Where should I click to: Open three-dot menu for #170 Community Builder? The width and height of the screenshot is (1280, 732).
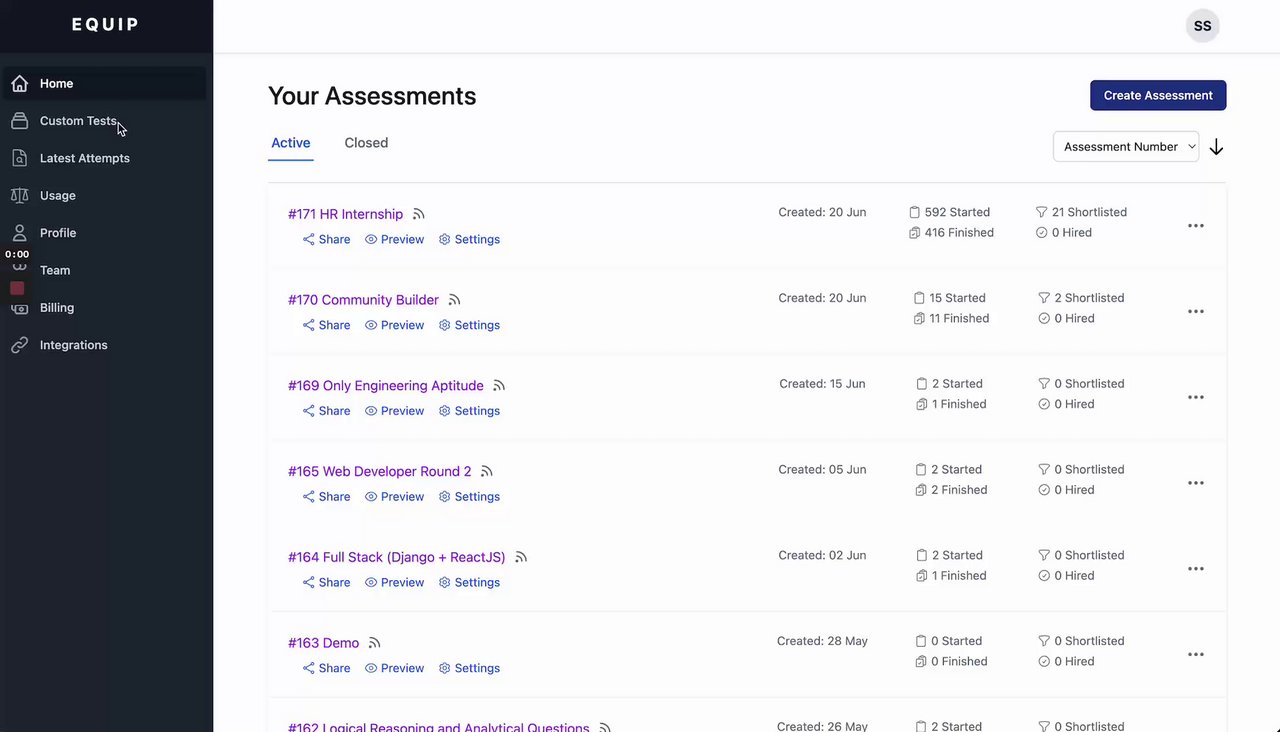[1195, 312]
